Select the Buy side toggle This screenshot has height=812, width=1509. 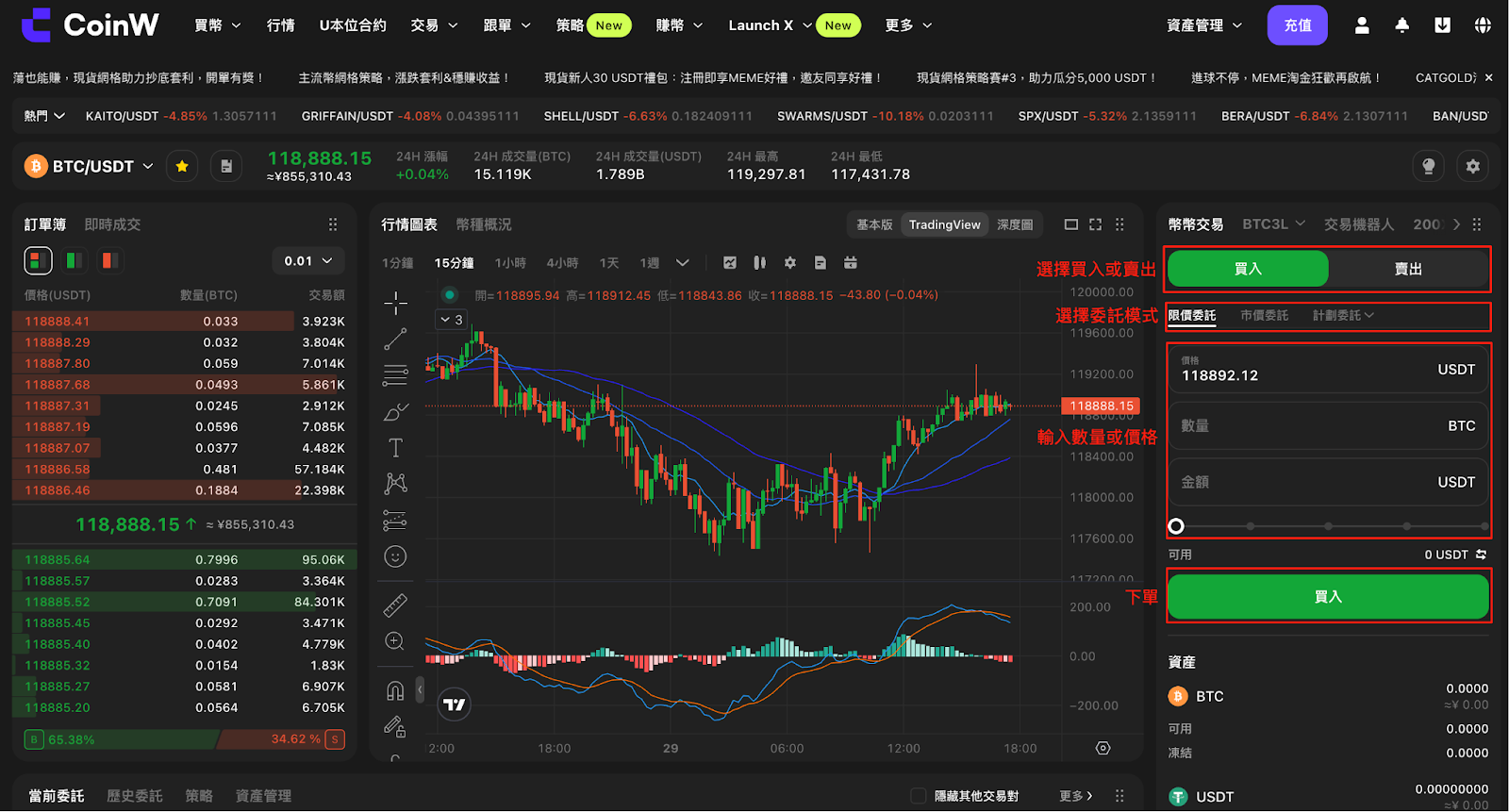coord(1248,270)
